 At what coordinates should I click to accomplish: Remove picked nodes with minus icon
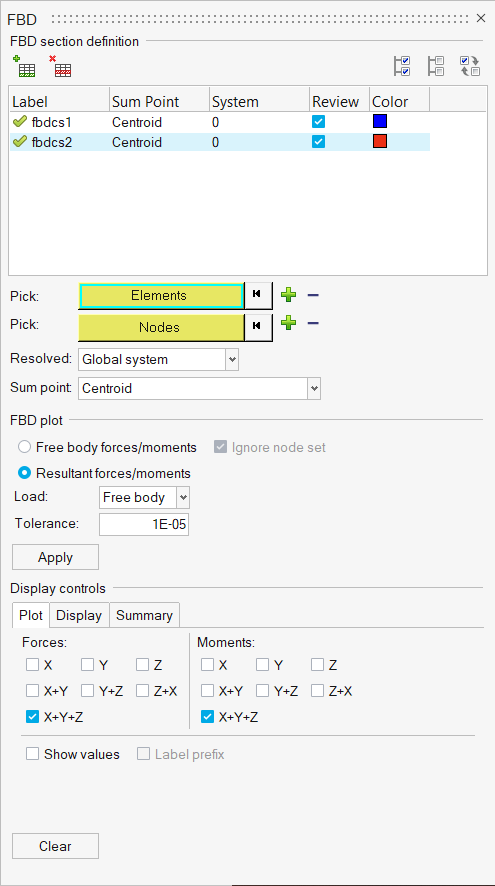click(x=313, y=323)
